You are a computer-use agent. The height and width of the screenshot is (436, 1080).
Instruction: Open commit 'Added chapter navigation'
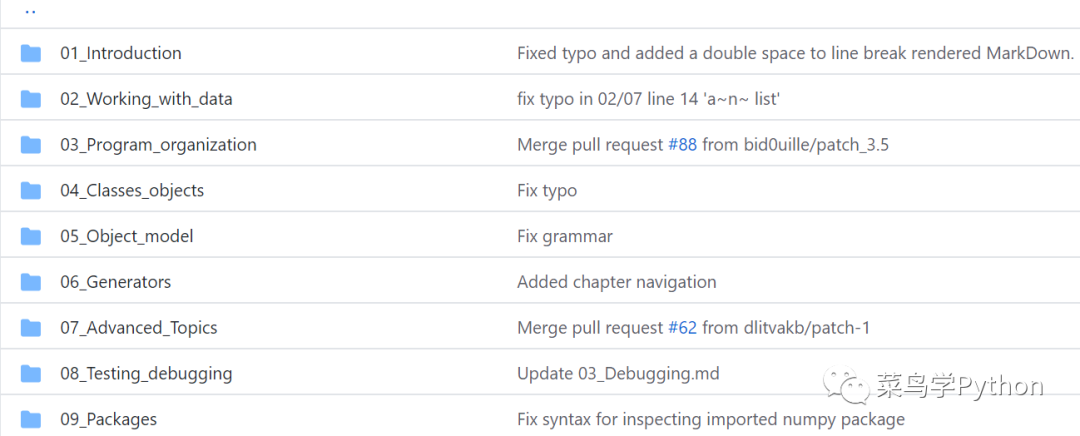[x=616, y=282]
